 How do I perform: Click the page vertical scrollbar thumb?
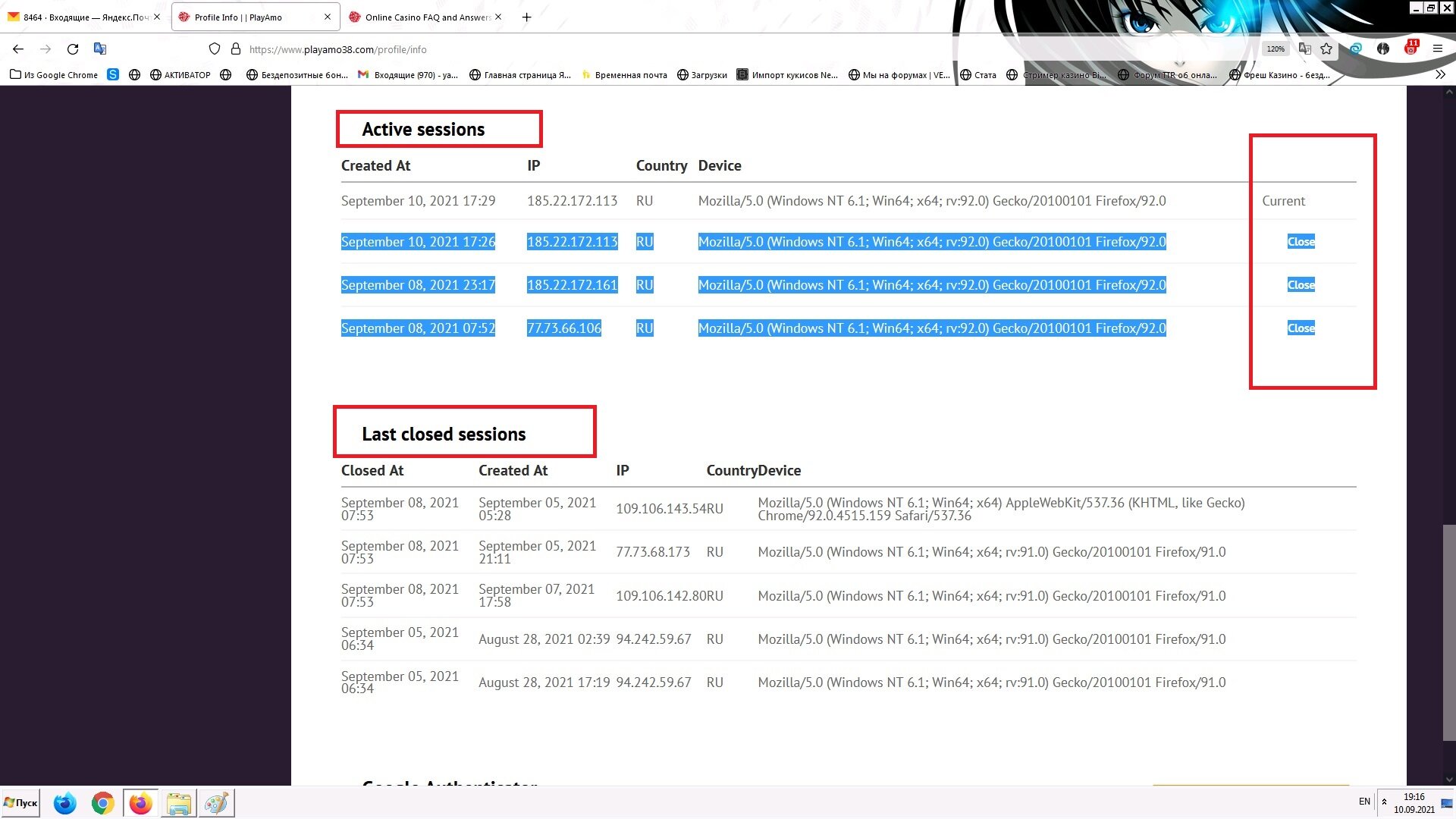(x=1449, y=631)
